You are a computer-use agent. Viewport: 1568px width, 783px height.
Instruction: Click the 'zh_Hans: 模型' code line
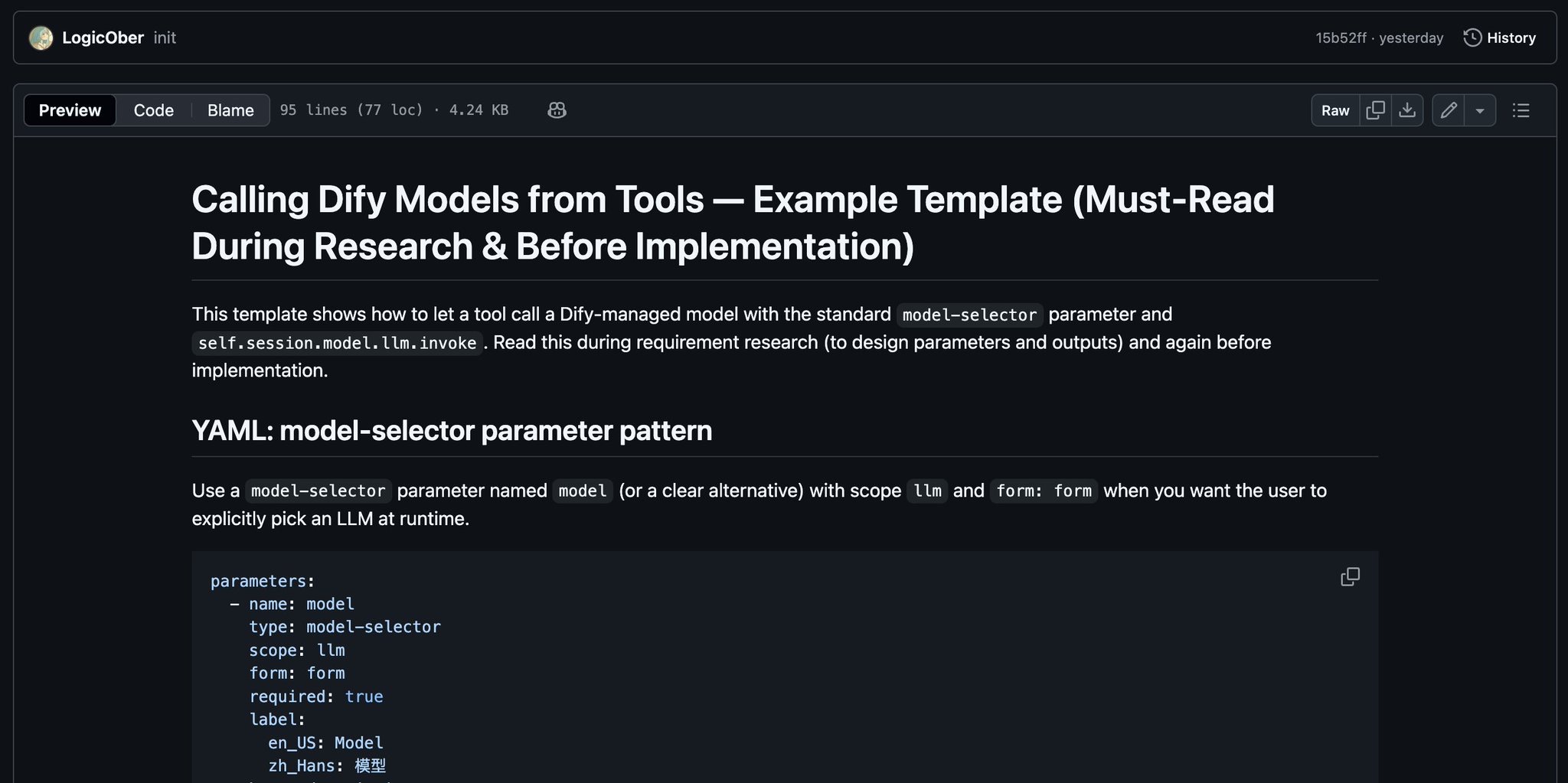(x=327, y=765)
